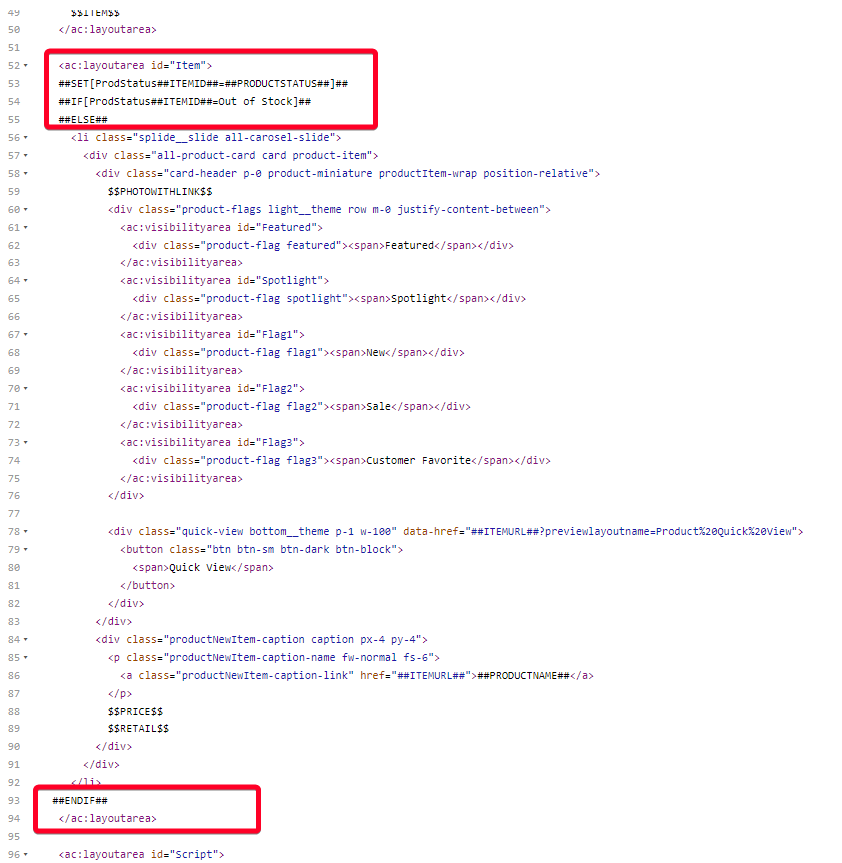
Task: Collapse the Flag1 visibilityarea fold at line 67
Action: coord(26,335)
